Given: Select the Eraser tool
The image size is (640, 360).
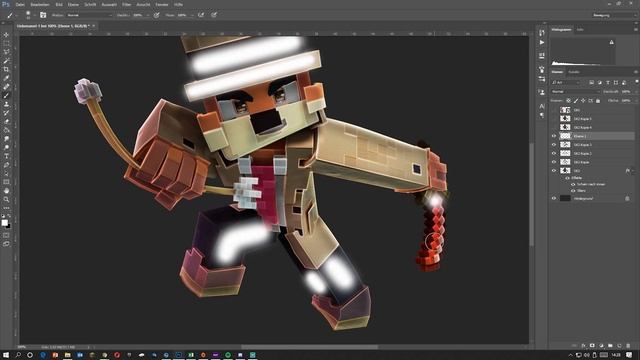Looking at the screenshot, I should 6,121.
